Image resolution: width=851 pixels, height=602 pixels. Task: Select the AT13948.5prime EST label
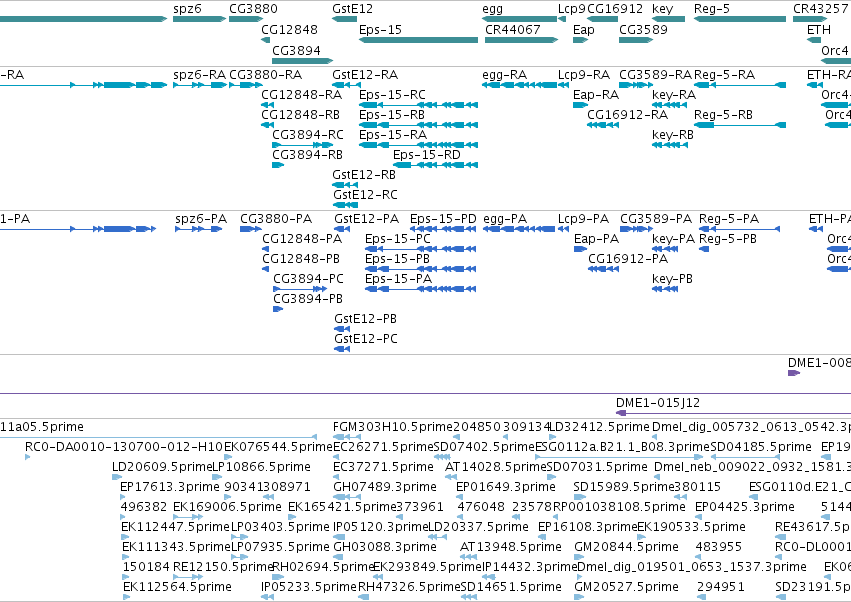tap(511, 547)
